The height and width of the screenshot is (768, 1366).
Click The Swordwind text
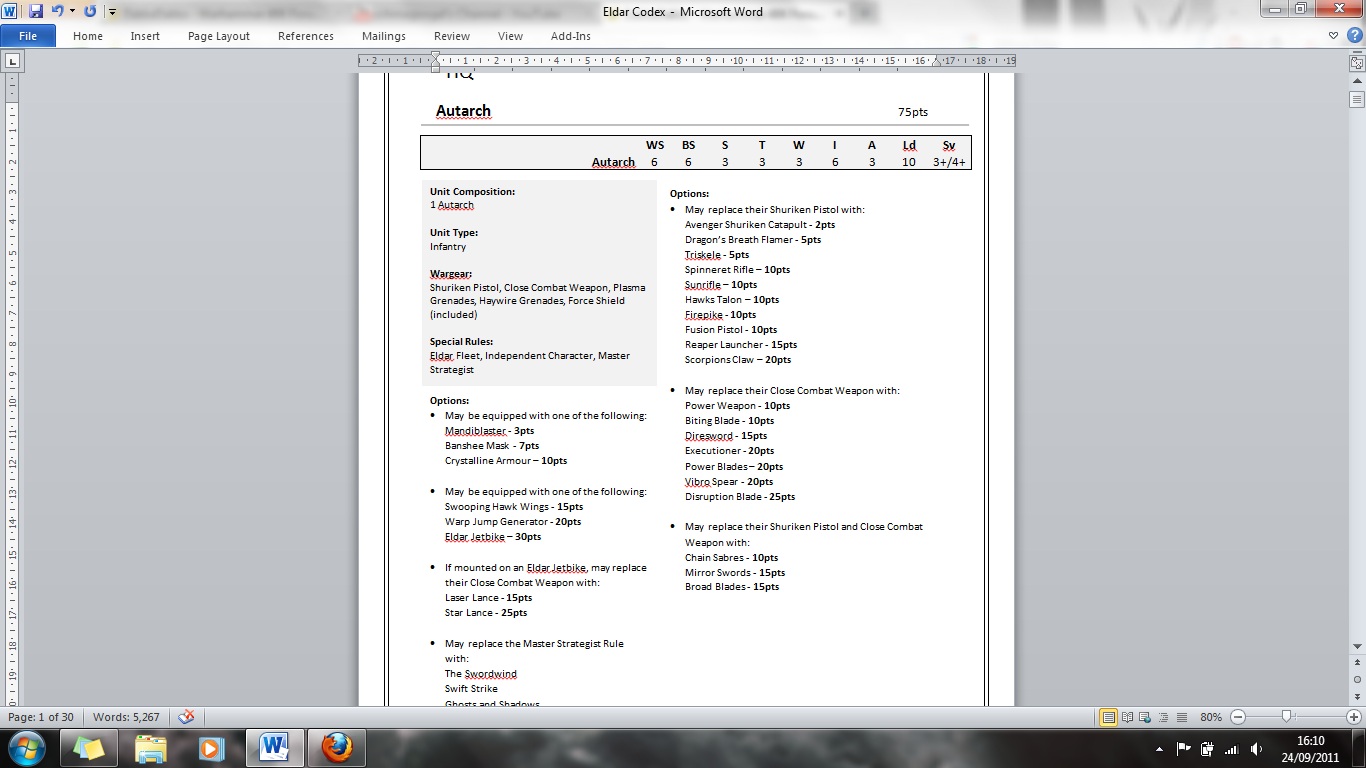pos(481,674)
